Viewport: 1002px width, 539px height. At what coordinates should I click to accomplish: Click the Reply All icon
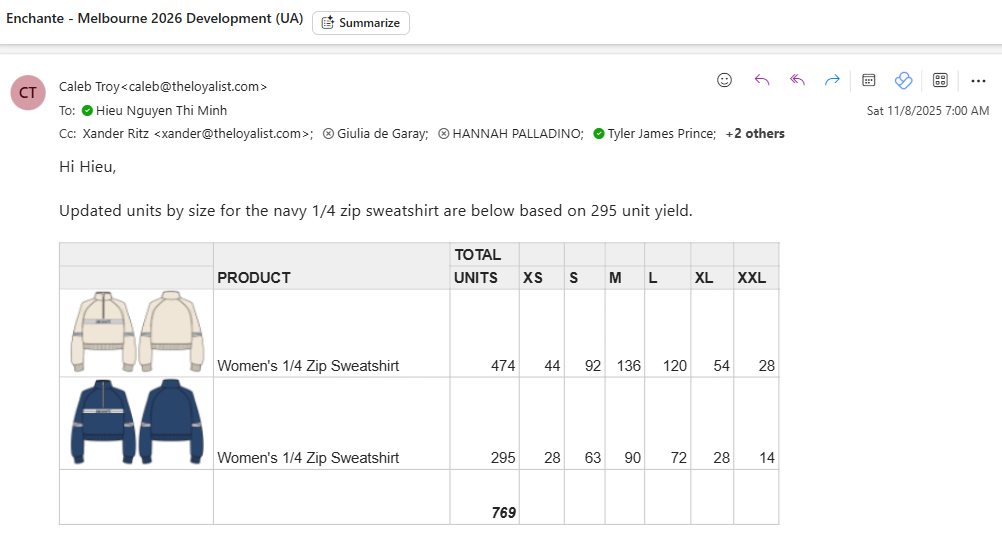click(x=797, y=80)
